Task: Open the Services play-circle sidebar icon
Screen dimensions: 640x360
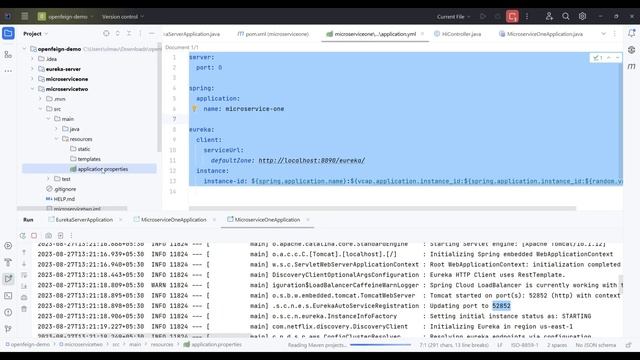Action: coord(8,246)
